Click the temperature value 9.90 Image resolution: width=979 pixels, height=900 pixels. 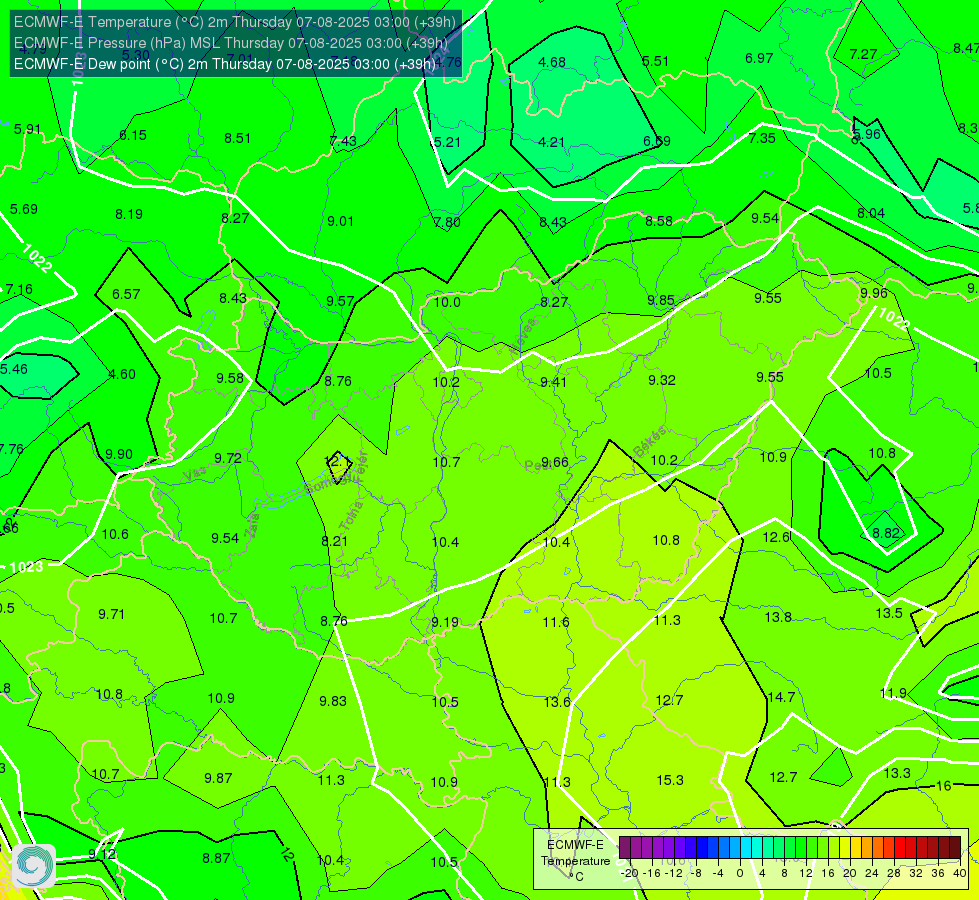(119, 454)
